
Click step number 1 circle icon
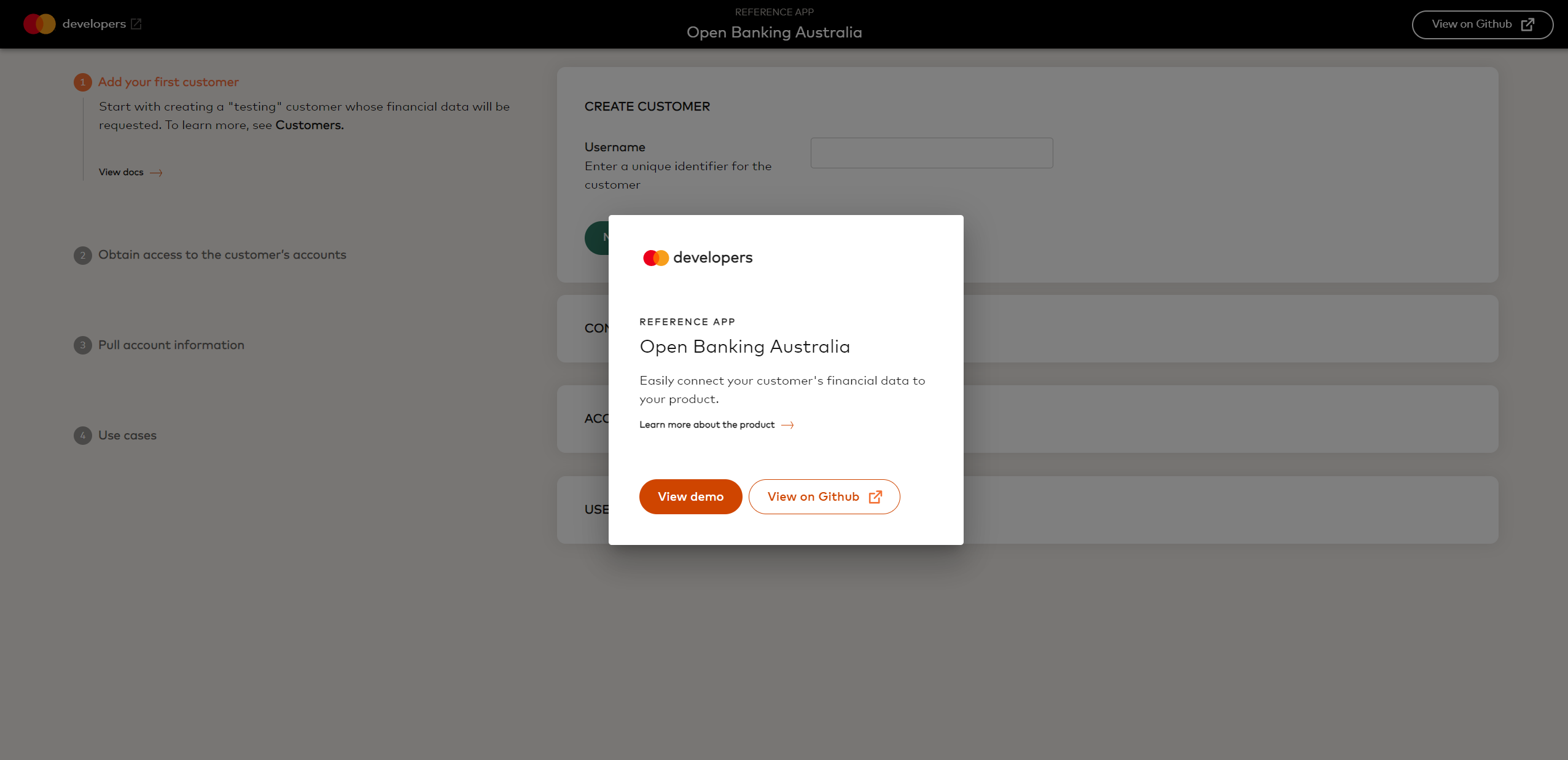[x=83, y=82]
